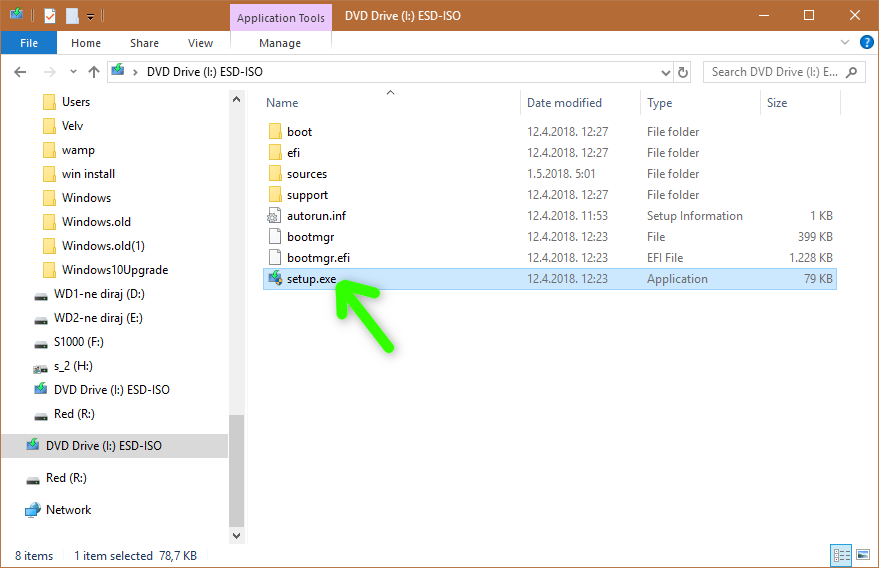Click the Setup Information type cell
Screen dimensions: 879x568
(x=695, y=216)
